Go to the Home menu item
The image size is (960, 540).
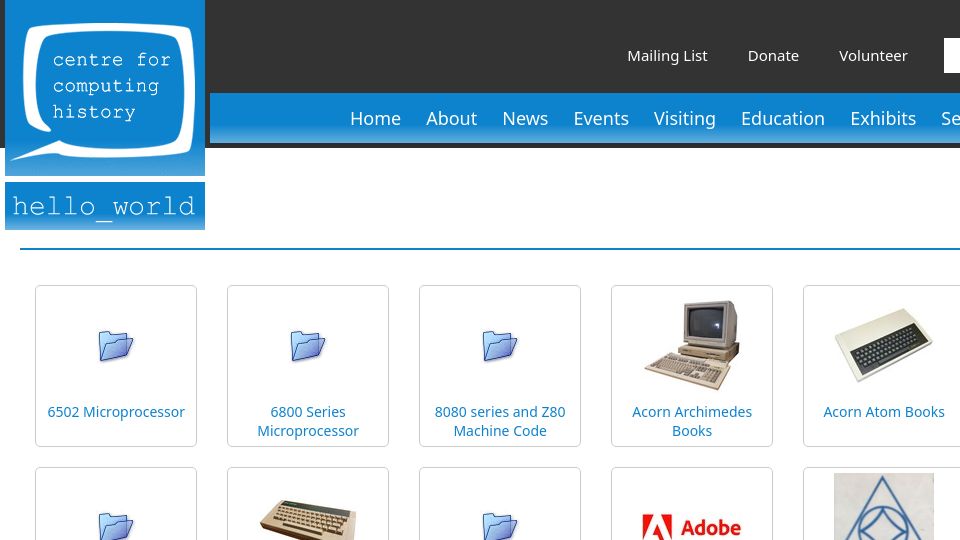375,118
